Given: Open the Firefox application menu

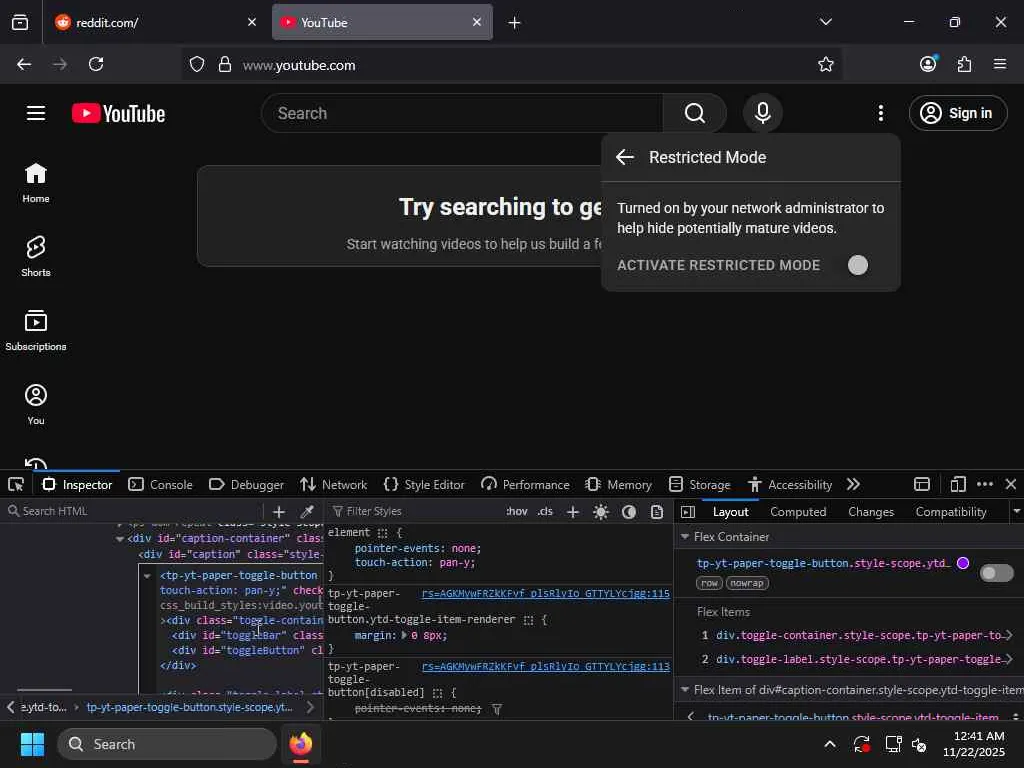Looking at the screenshot, I should pos(999,64).
